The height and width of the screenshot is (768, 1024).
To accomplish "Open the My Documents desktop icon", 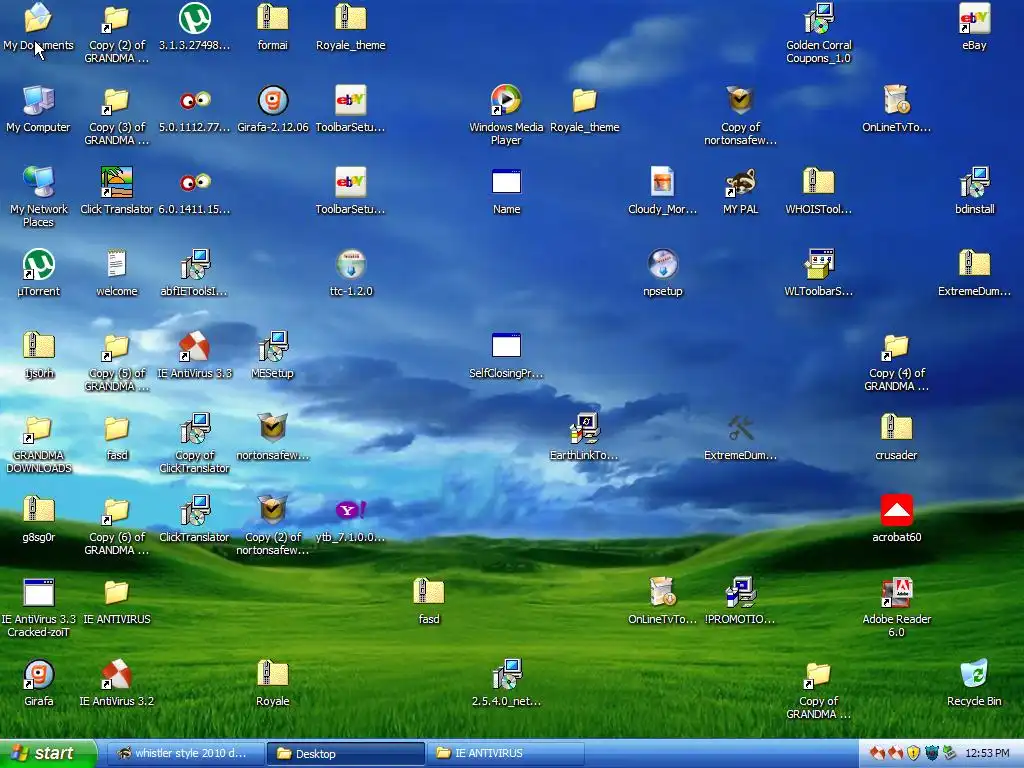I will click(x=38, y=26).
